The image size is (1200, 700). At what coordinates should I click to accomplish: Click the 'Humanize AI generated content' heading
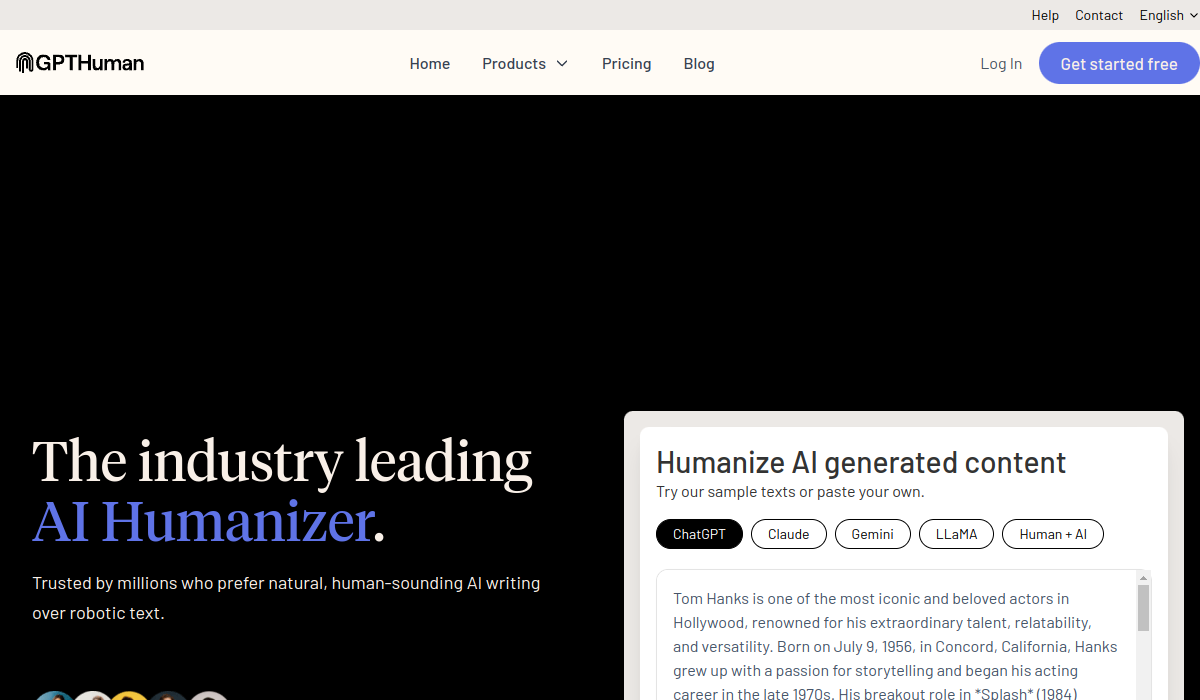click(x=861, y=462)
